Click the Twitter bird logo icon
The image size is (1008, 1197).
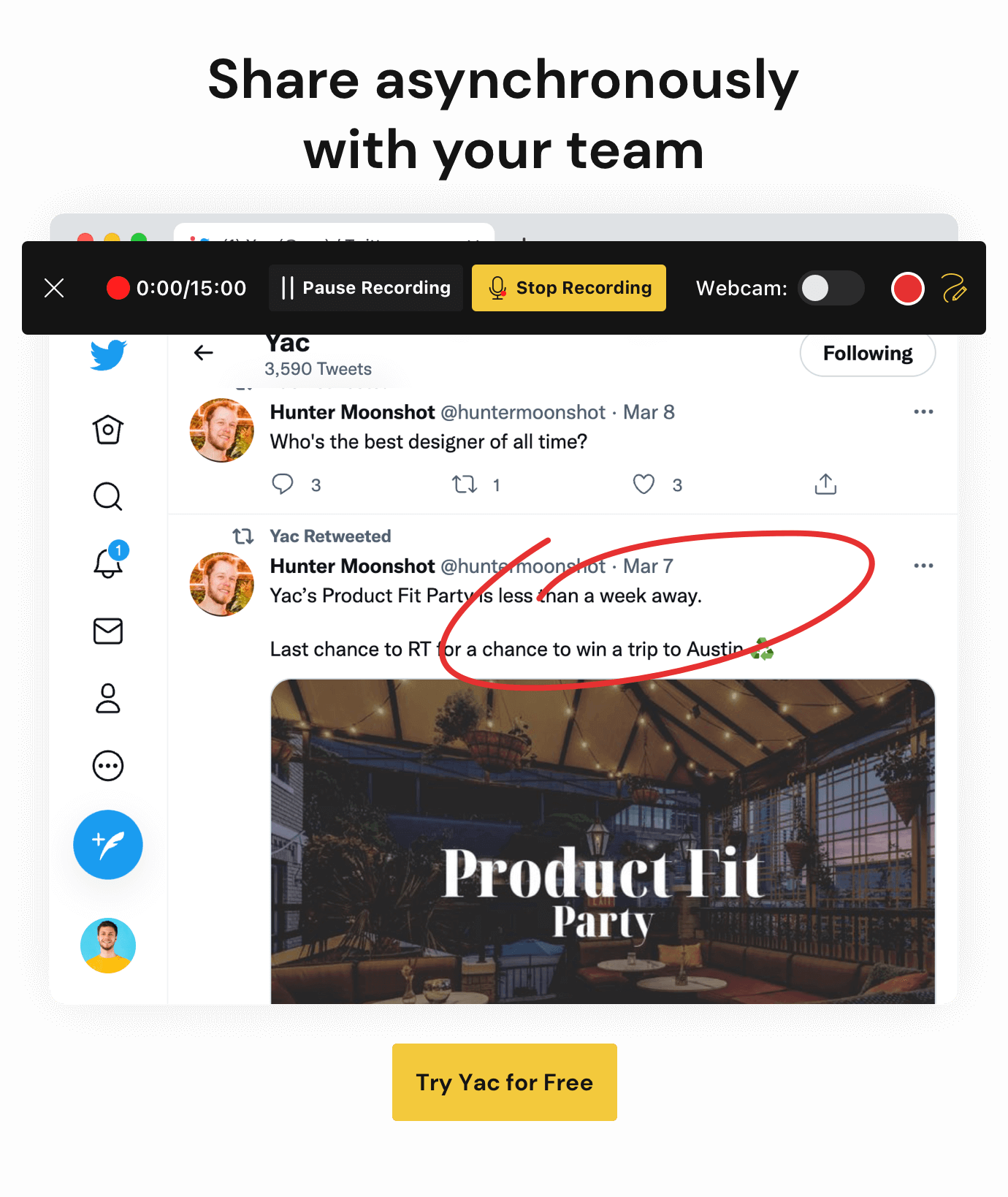108,354
